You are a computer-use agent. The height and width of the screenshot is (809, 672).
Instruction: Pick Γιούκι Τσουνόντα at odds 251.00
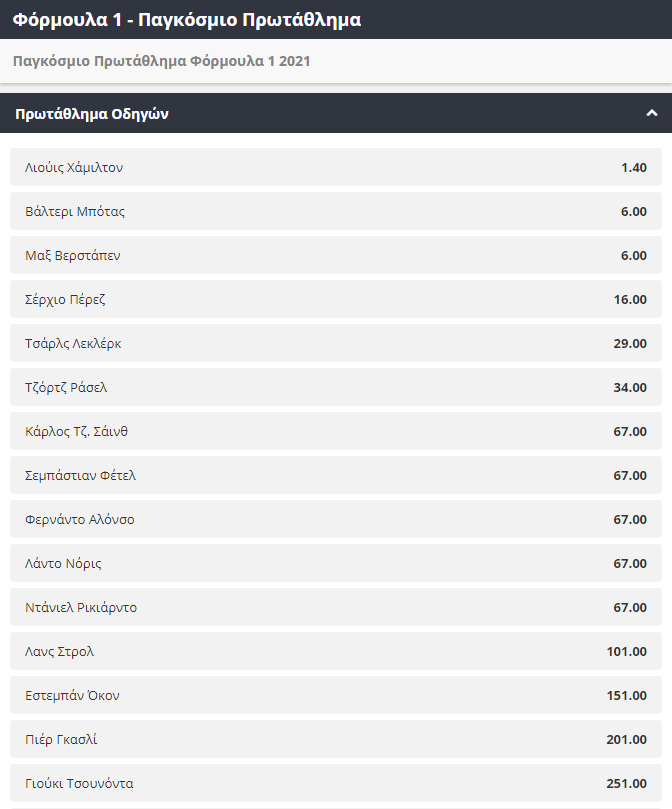click(335, 784)
